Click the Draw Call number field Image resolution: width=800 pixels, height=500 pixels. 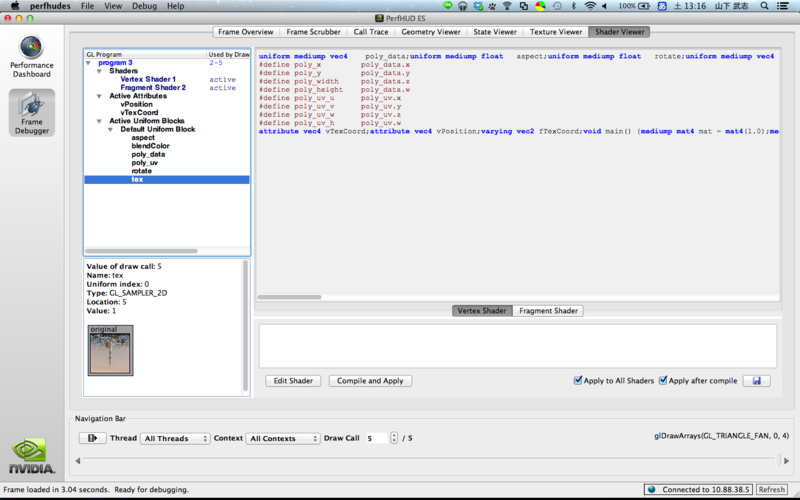pos(377,438)
